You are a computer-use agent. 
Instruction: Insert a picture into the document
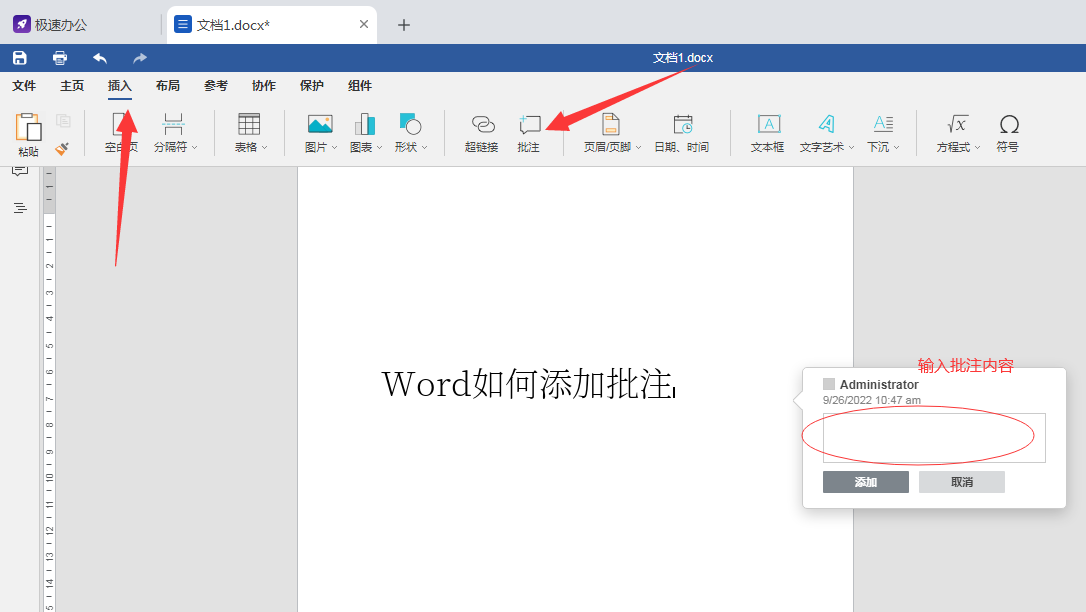click(x=319, y=133)
